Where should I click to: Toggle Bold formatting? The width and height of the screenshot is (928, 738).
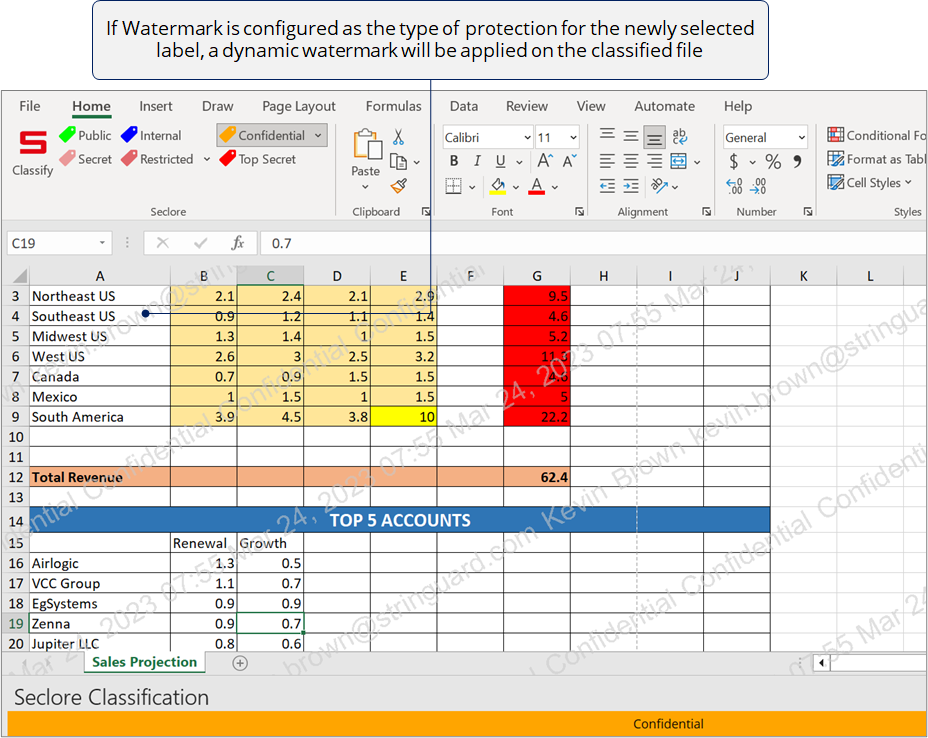[454, 161]
